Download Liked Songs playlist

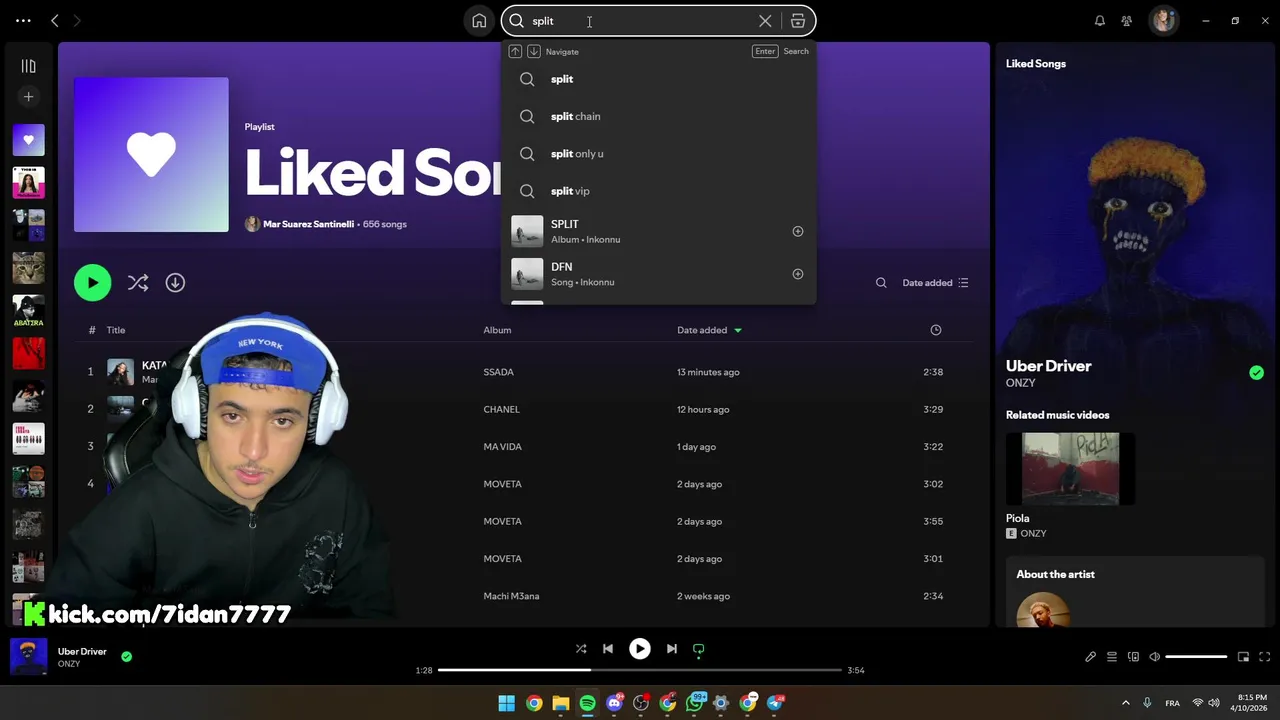pyautogui.click(x=175, y=283)
